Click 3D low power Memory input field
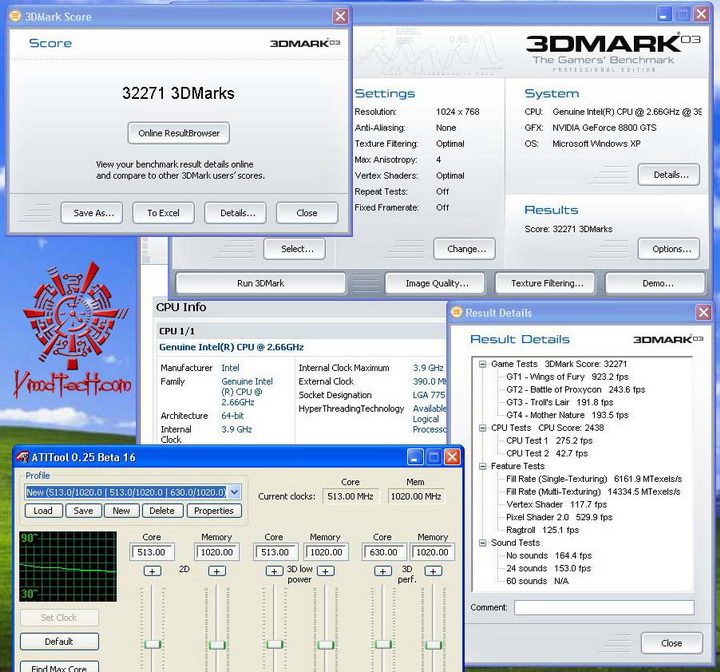The height and width of the screenshot is (672, 720). 326,552
